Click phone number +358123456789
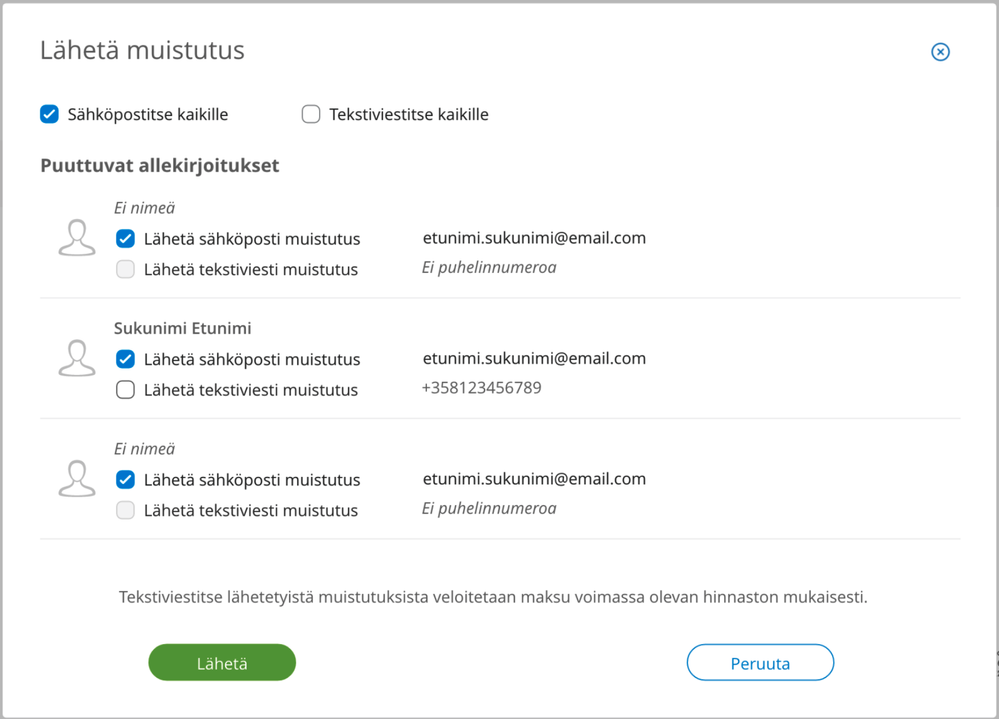The height and width of the screenshot is (719, 999). pyautogui.click(x=481, y=388)
